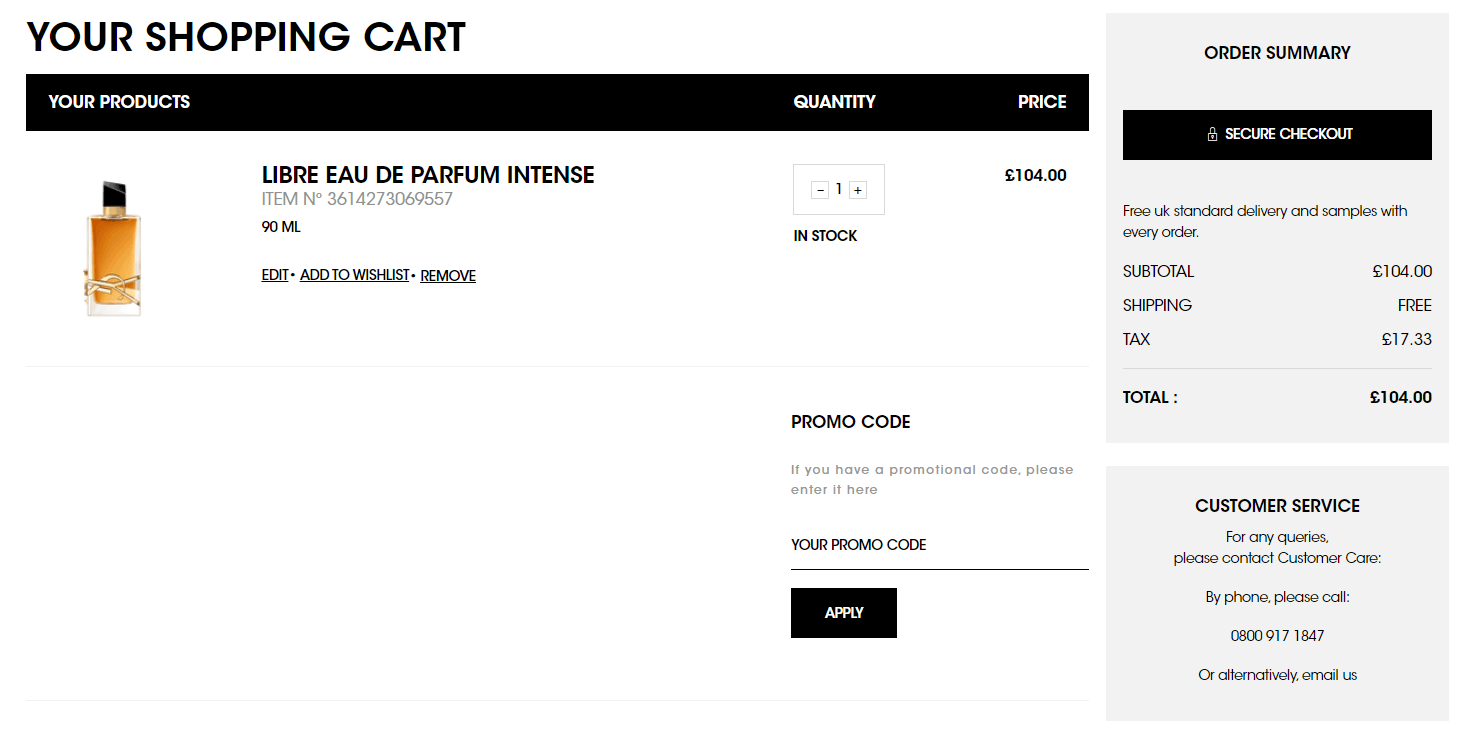This screenshot has height=741, width=1477.
Task: Click the IN STOCK status label
Action: click(824, 235)
